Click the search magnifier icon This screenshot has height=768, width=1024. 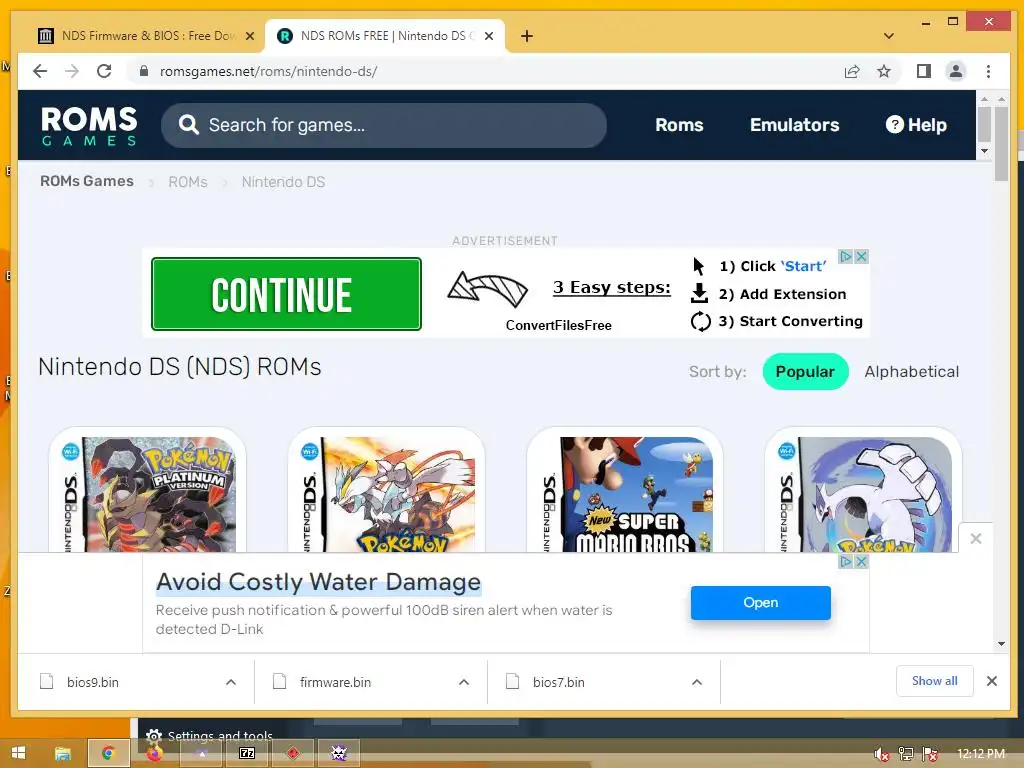coord(188,125)
